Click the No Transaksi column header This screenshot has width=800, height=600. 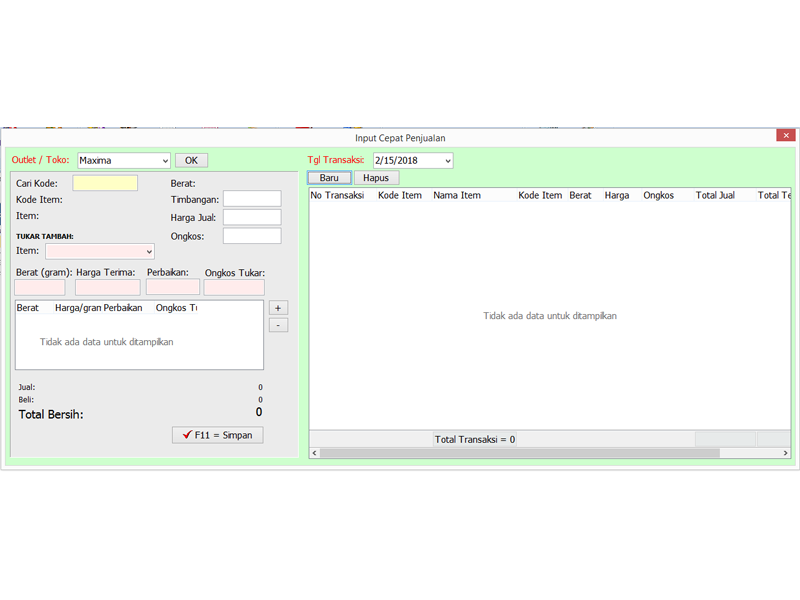338,196
